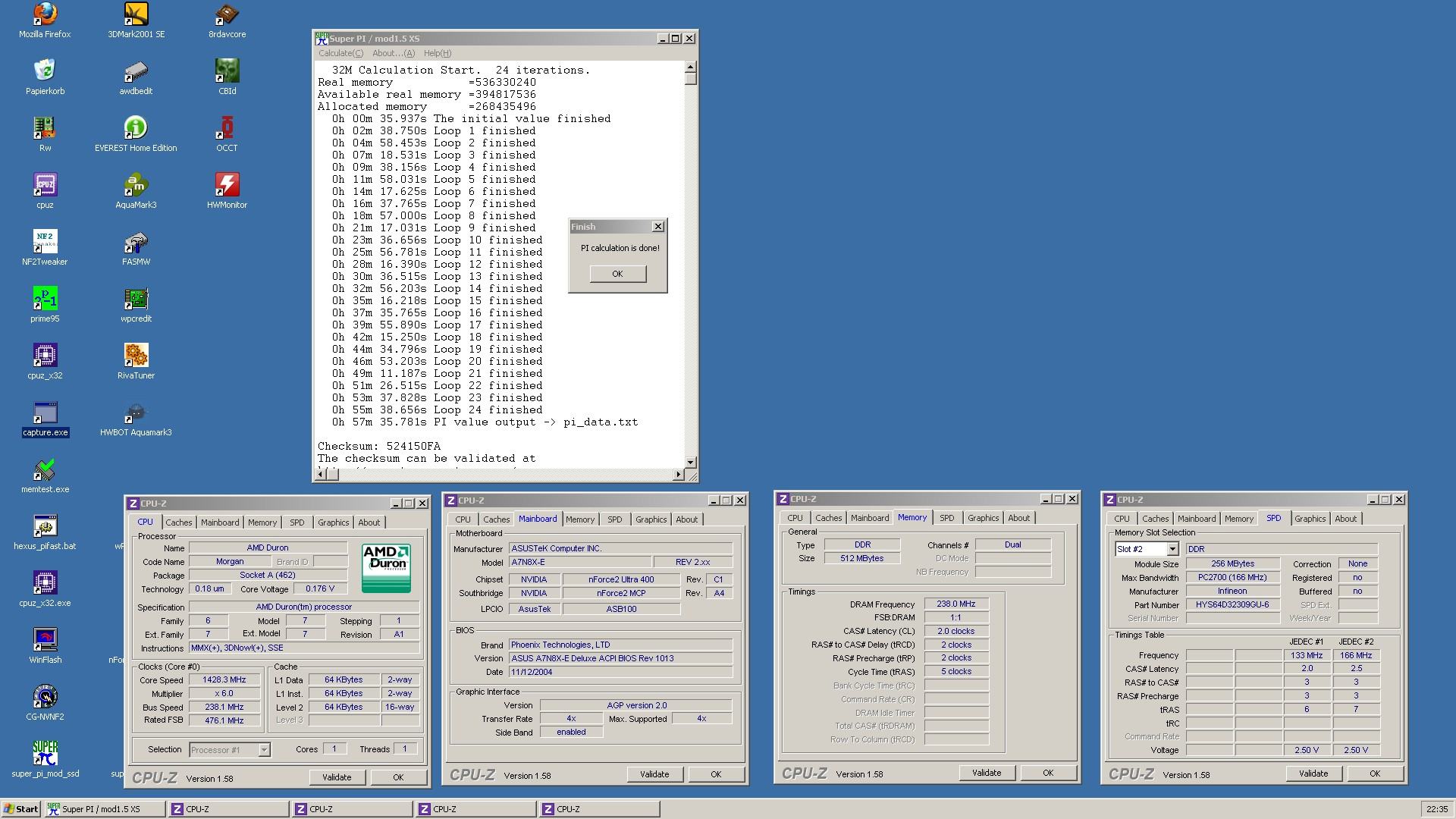Open 3DMark2001 SE desktop icon
This screenshot has width=1456, height=819.
click(136, 20)
